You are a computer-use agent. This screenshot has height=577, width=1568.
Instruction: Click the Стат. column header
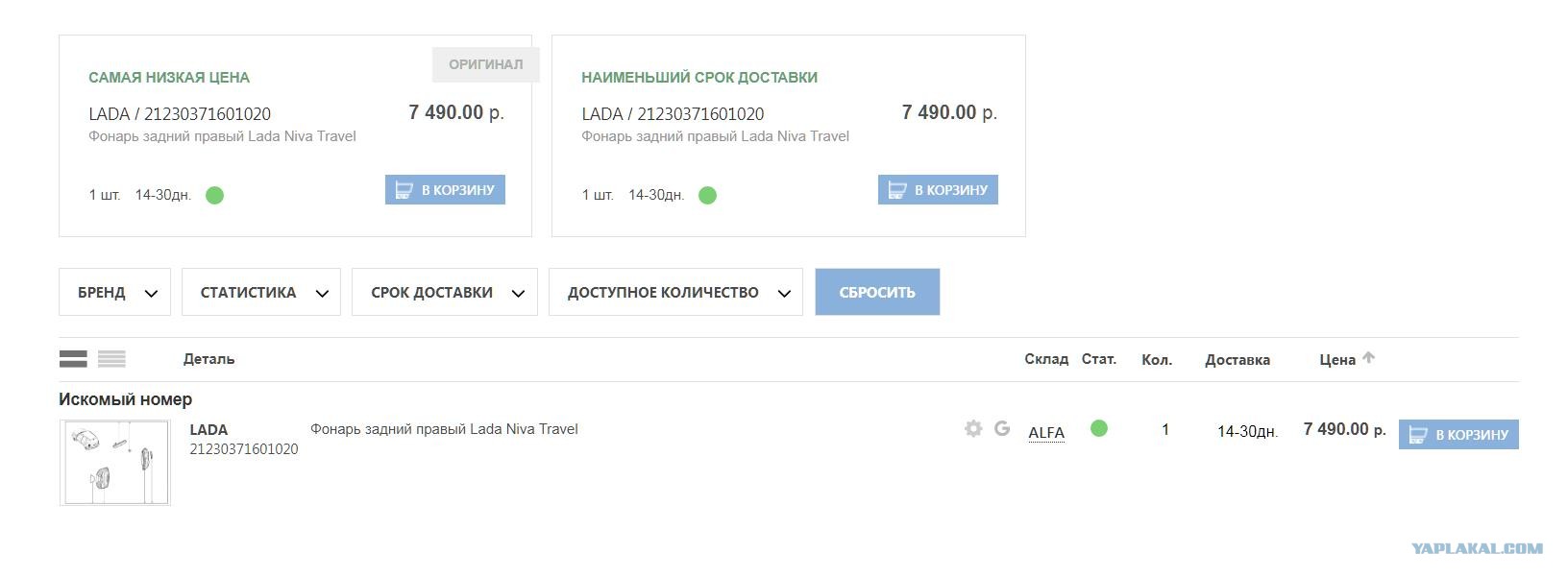1099,358
